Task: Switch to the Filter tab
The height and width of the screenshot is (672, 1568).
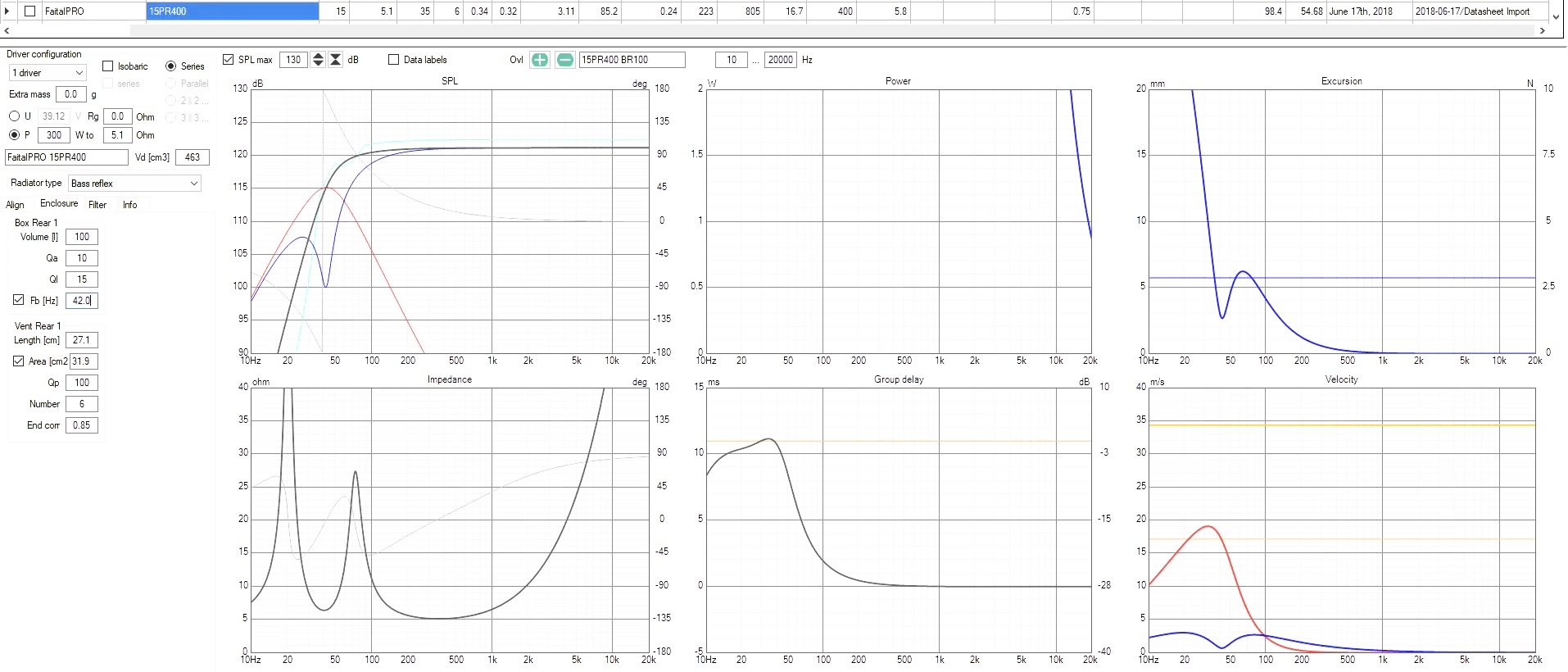Action: tap(97, 205)
